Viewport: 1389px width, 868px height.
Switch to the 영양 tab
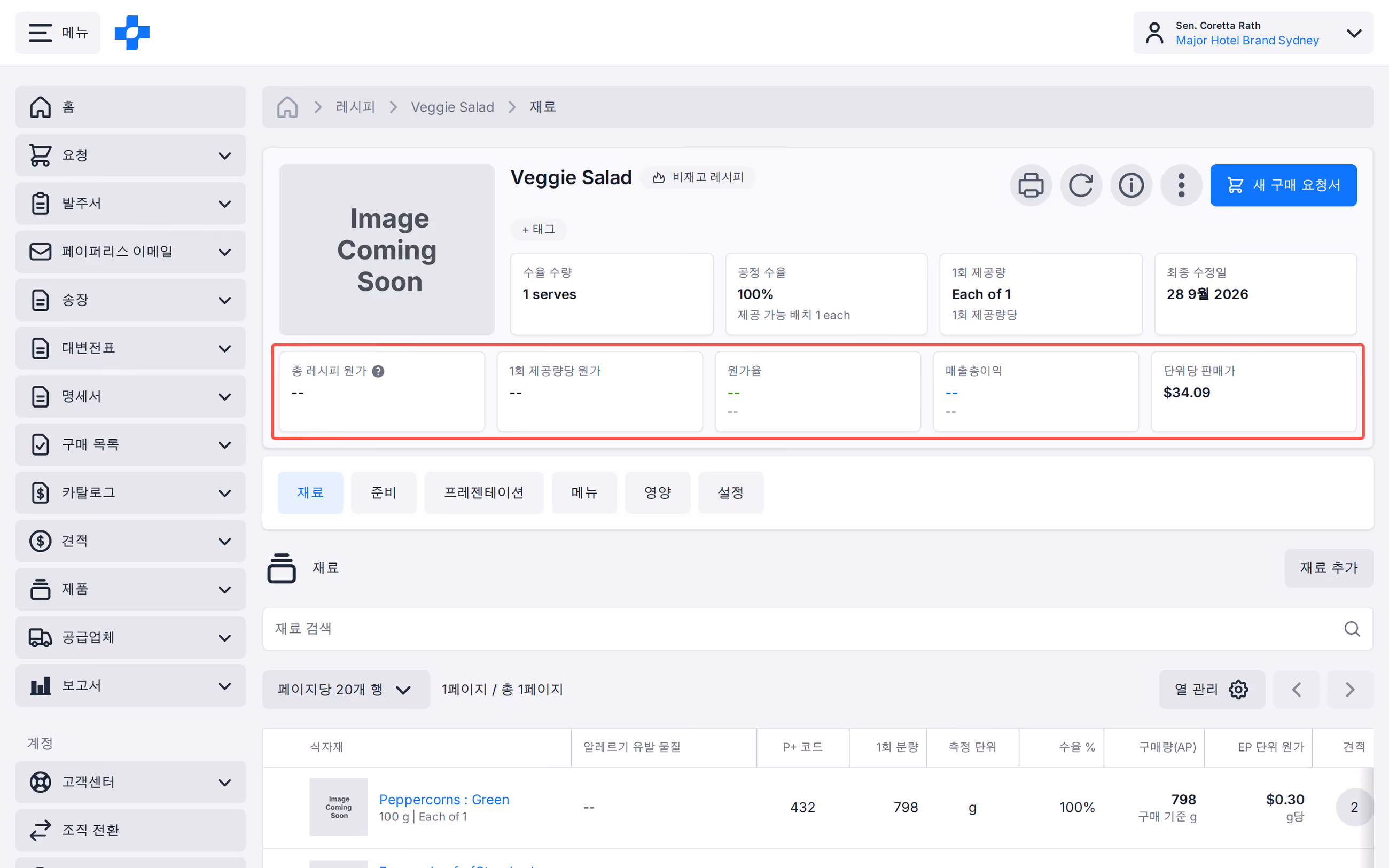[658, 492]
